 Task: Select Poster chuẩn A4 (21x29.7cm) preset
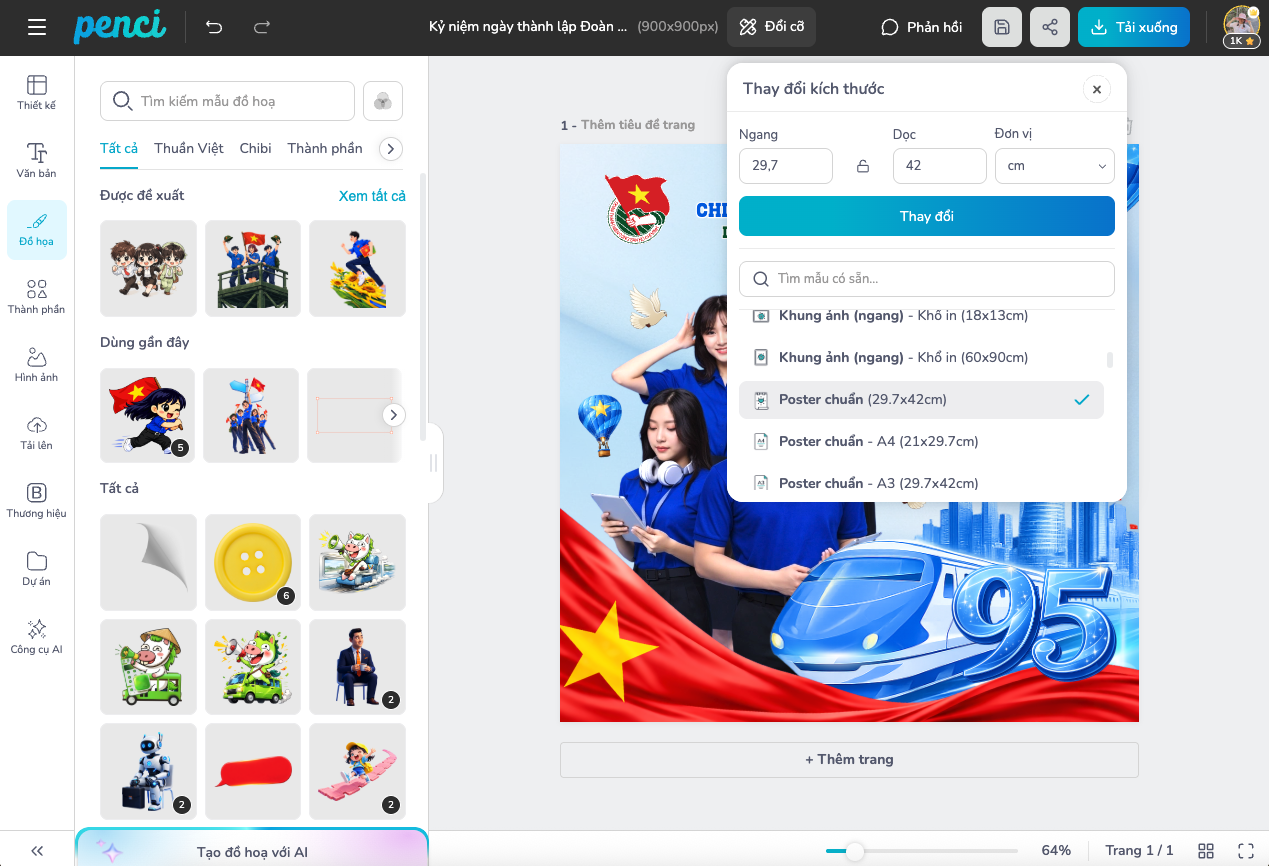(878, 441)
